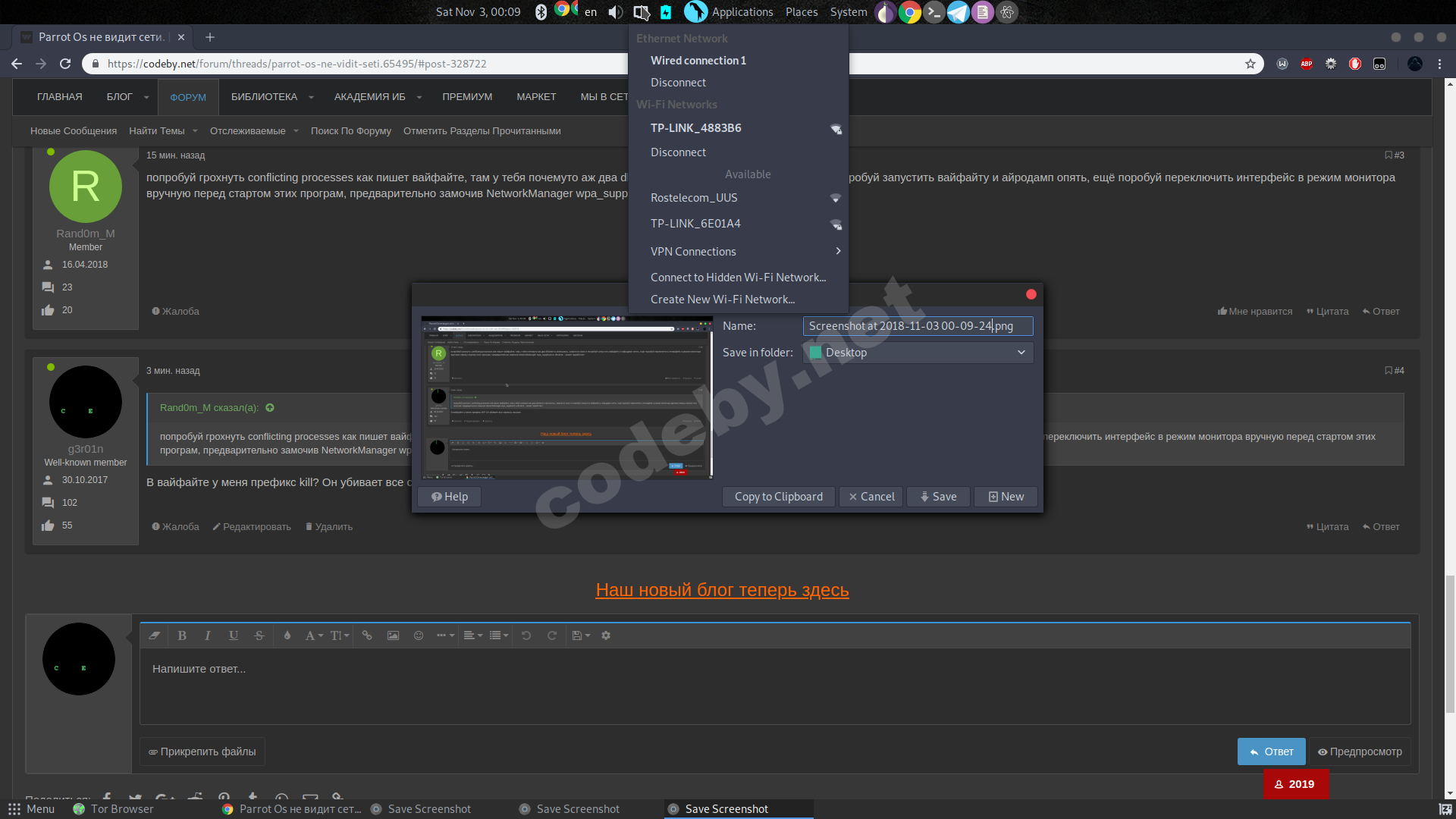Screen dimensions: 1456x819
Task: Click the text color drop icon
Action: point(287,635)
